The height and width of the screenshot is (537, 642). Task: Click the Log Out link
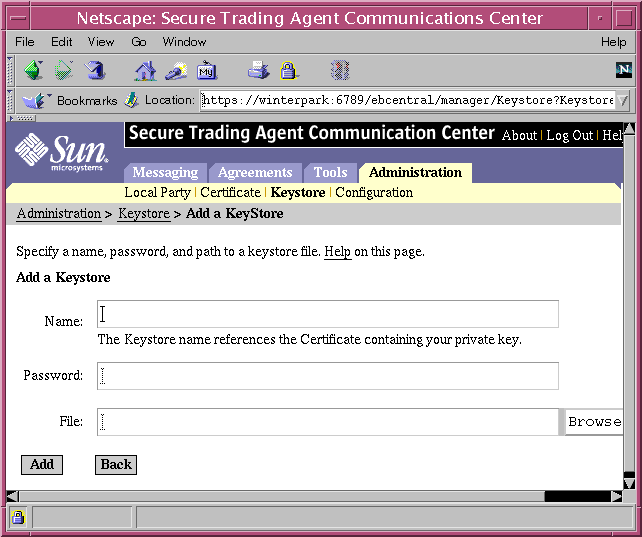(x=570, y=135)
